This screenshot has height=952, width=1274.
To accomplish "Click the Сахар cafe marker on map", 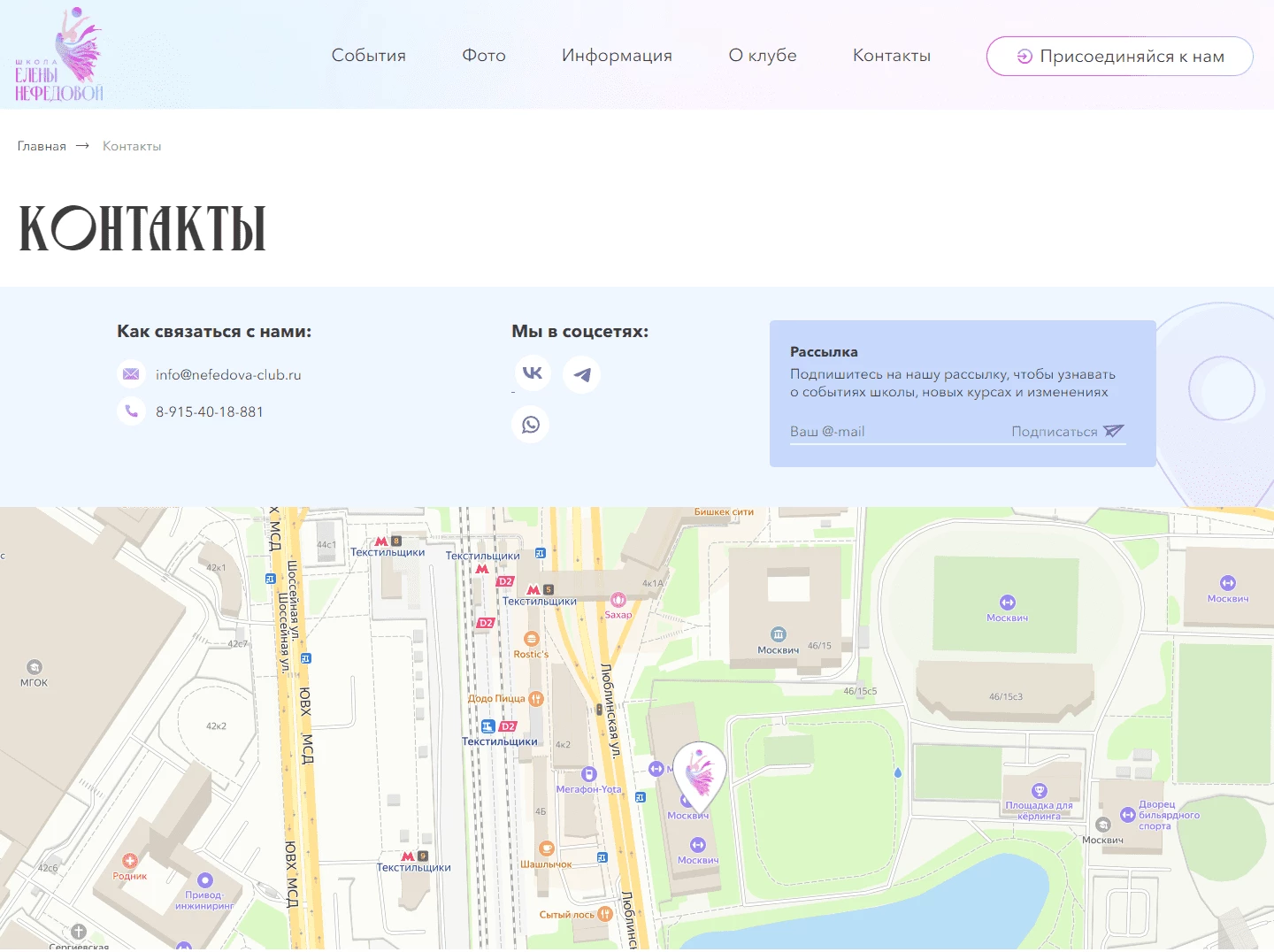I will (618, 601).
